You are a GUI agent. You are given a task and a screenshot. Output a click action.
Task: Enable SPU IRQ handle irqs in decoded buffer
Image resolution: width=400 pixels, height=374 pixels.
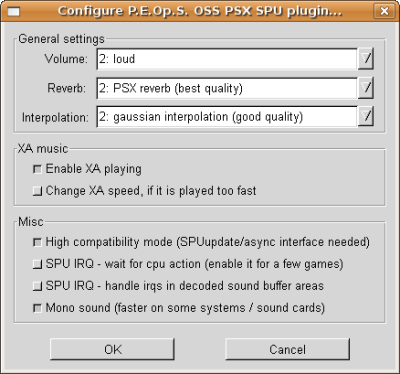(x=37, y=286)
